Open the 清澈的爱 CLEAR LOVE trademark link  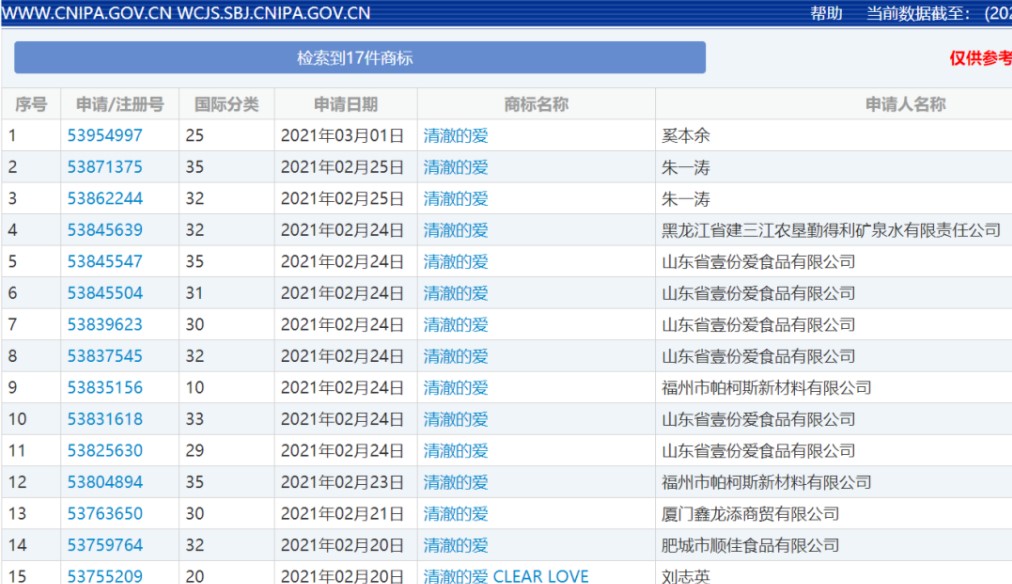(506, 576)
